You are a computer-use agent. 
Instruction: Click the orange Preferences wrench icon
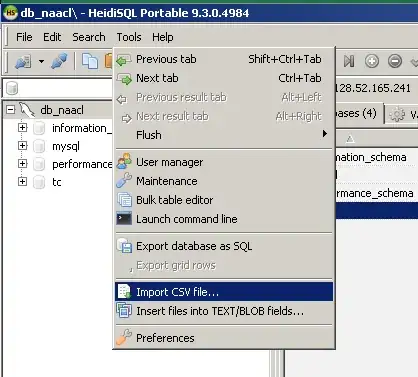124,337
